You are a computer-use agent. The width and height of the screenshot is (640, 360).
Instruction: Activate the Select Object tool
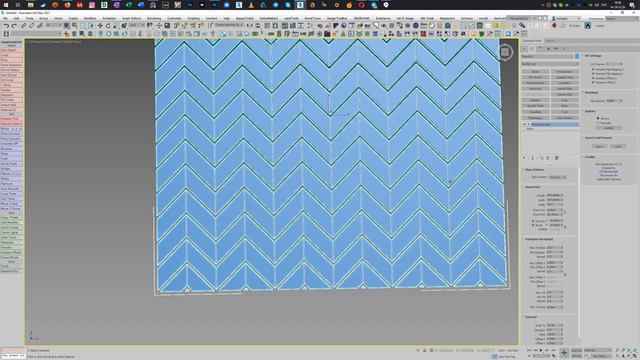(x=67, y=26)
